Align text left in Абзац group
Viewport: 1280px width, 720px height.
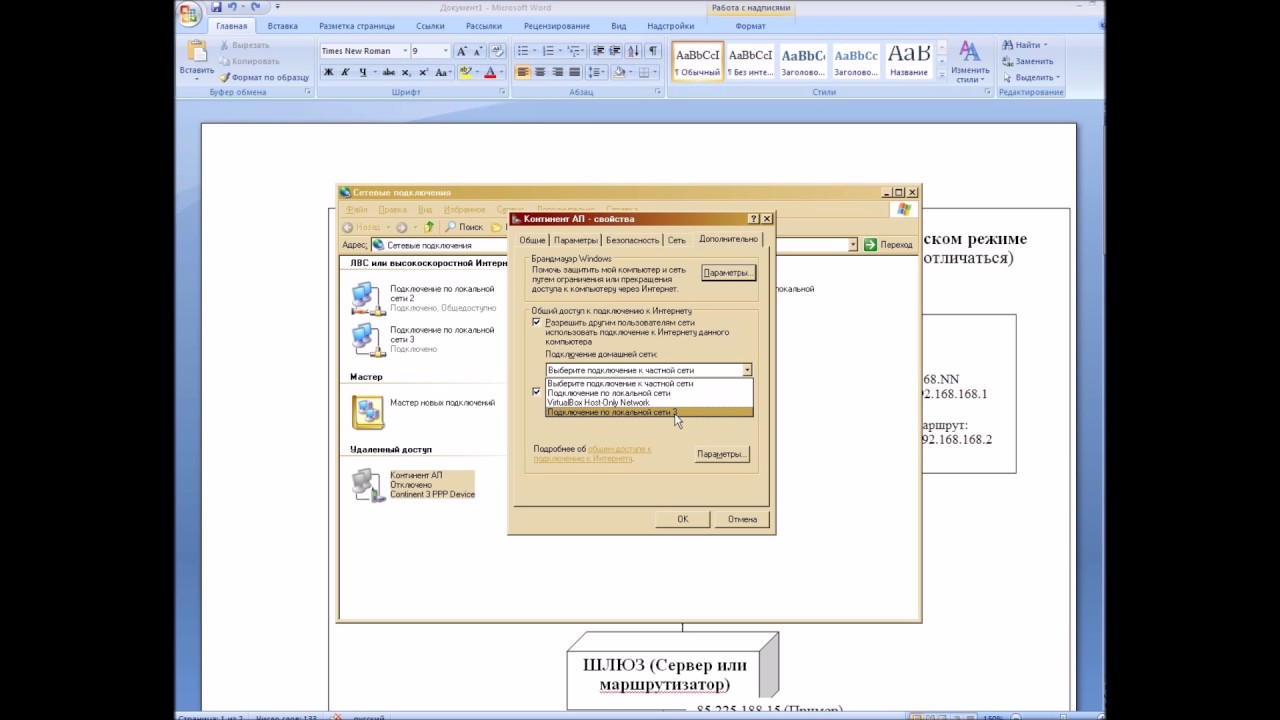523,72
